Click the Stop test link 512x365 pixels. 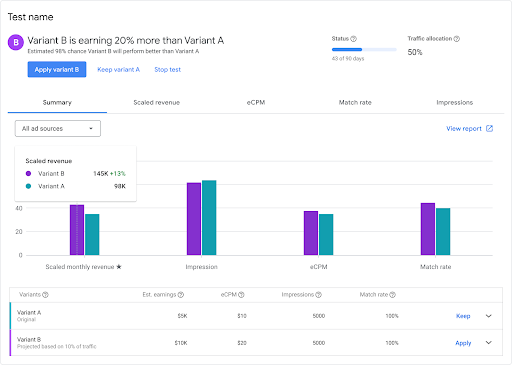click(x=167, y=70)
